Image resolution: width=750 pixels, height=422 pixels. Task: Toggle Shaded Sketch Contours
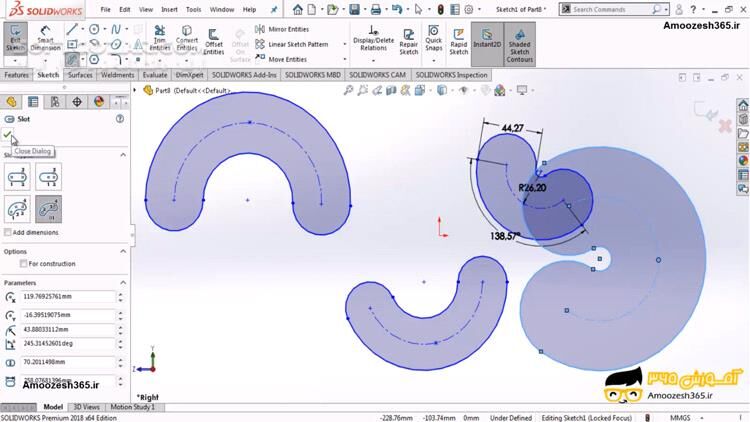pyautogui.click(x=519, y=43)
